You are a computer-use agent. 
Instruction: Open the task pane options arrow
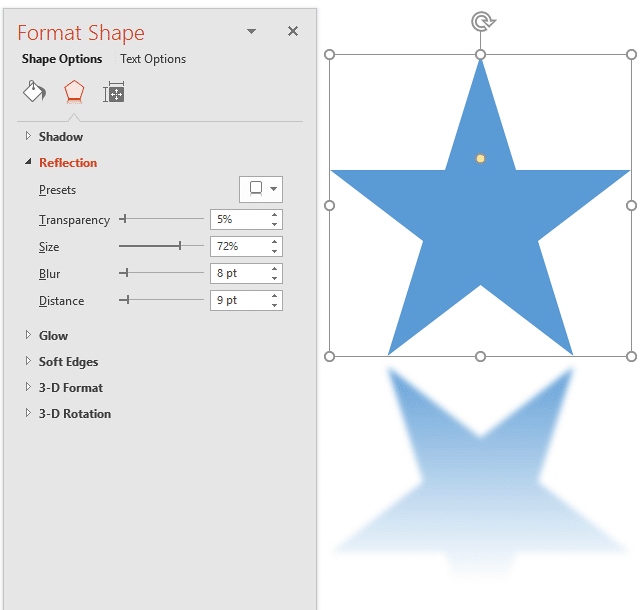point(251,32)
